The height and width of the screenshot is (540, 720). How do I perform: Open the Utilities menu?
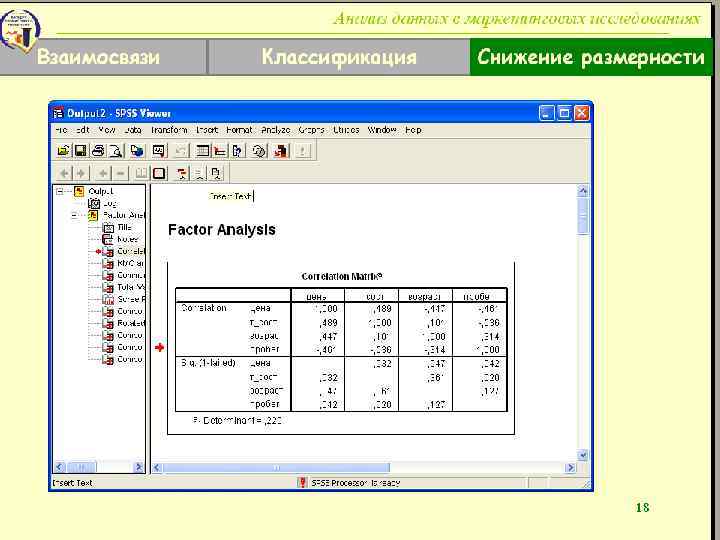346,130
